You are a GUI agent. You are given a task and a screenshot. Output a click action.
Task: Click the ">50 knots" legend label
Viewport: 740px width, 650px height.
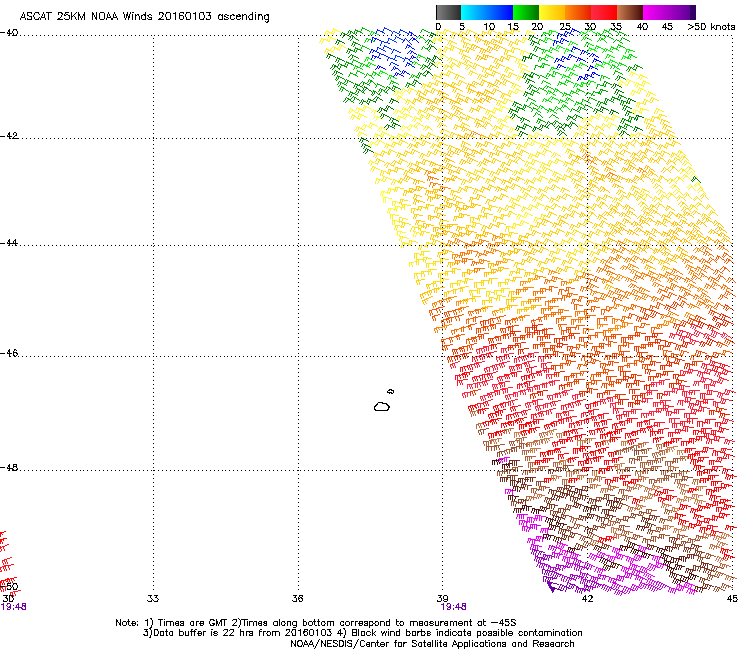pyautogui.click(x=711, y=27)
